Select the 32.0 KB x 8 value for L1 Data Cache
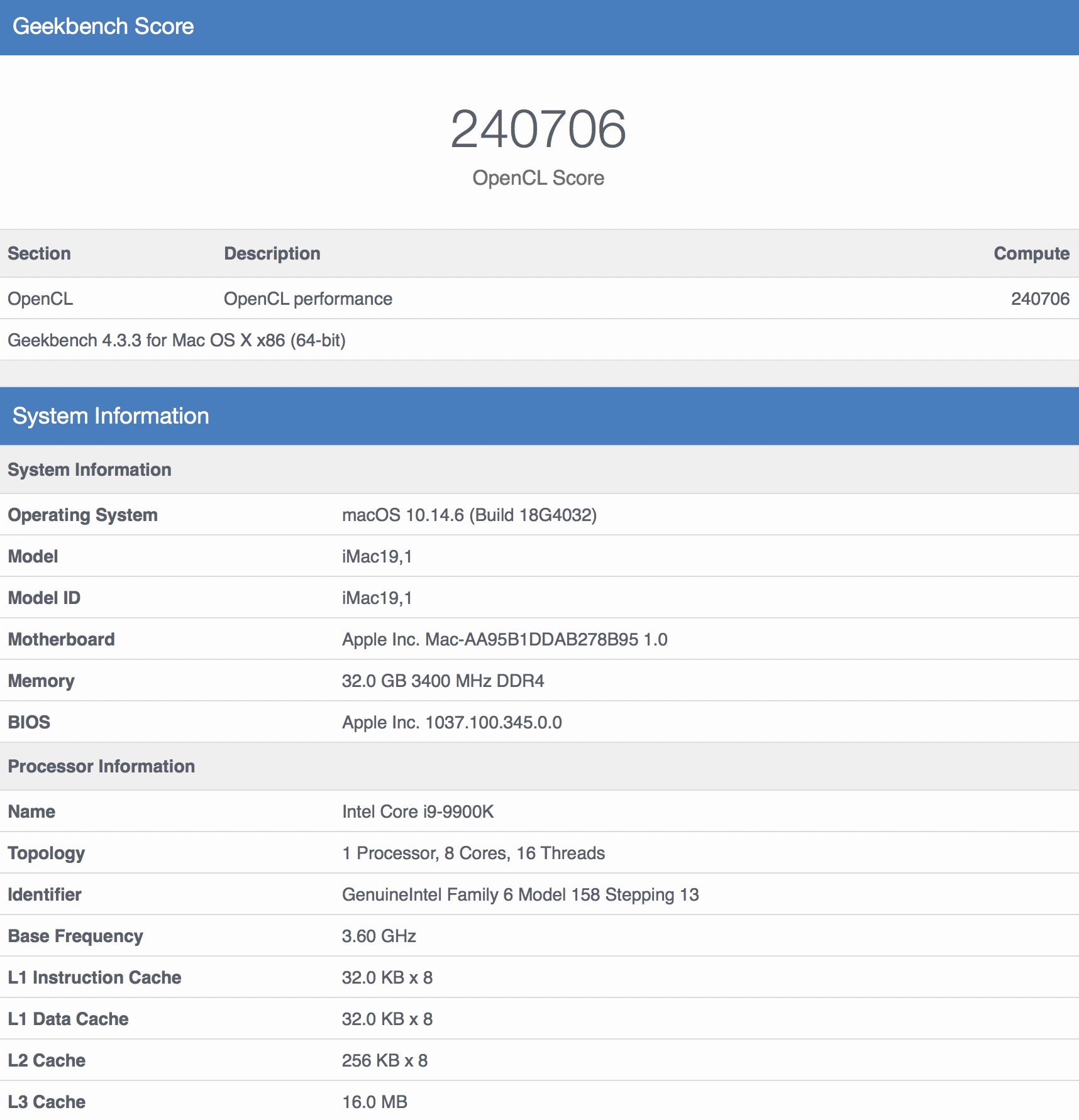The width and height of the screenshot is (1079, 1120). 387,1019
